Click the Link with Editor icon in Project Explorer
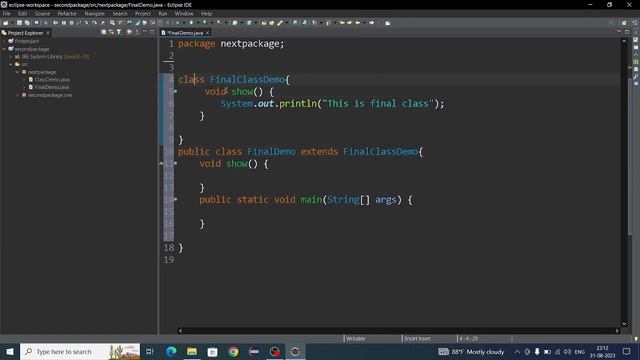This screenshot has width=640, height=360. [111, 32]
